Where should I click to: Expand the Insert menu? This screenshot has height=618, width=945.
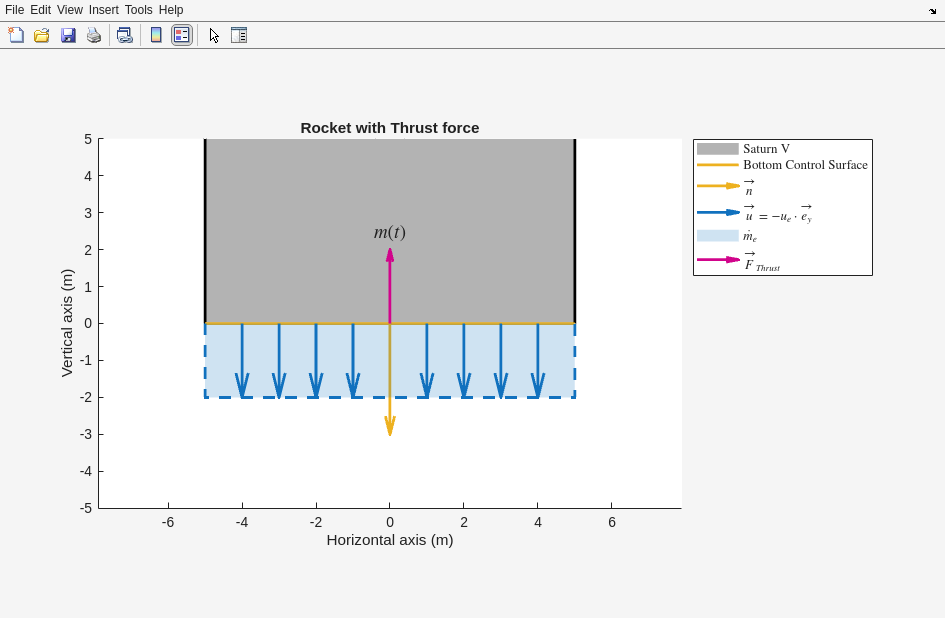(103, 10)
